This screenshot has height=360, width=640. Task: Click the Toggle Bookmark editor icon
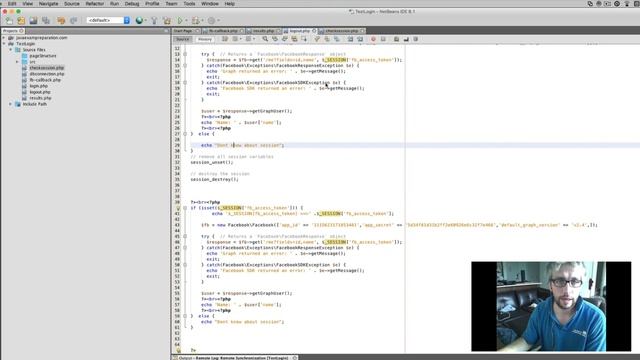point(337,39)
